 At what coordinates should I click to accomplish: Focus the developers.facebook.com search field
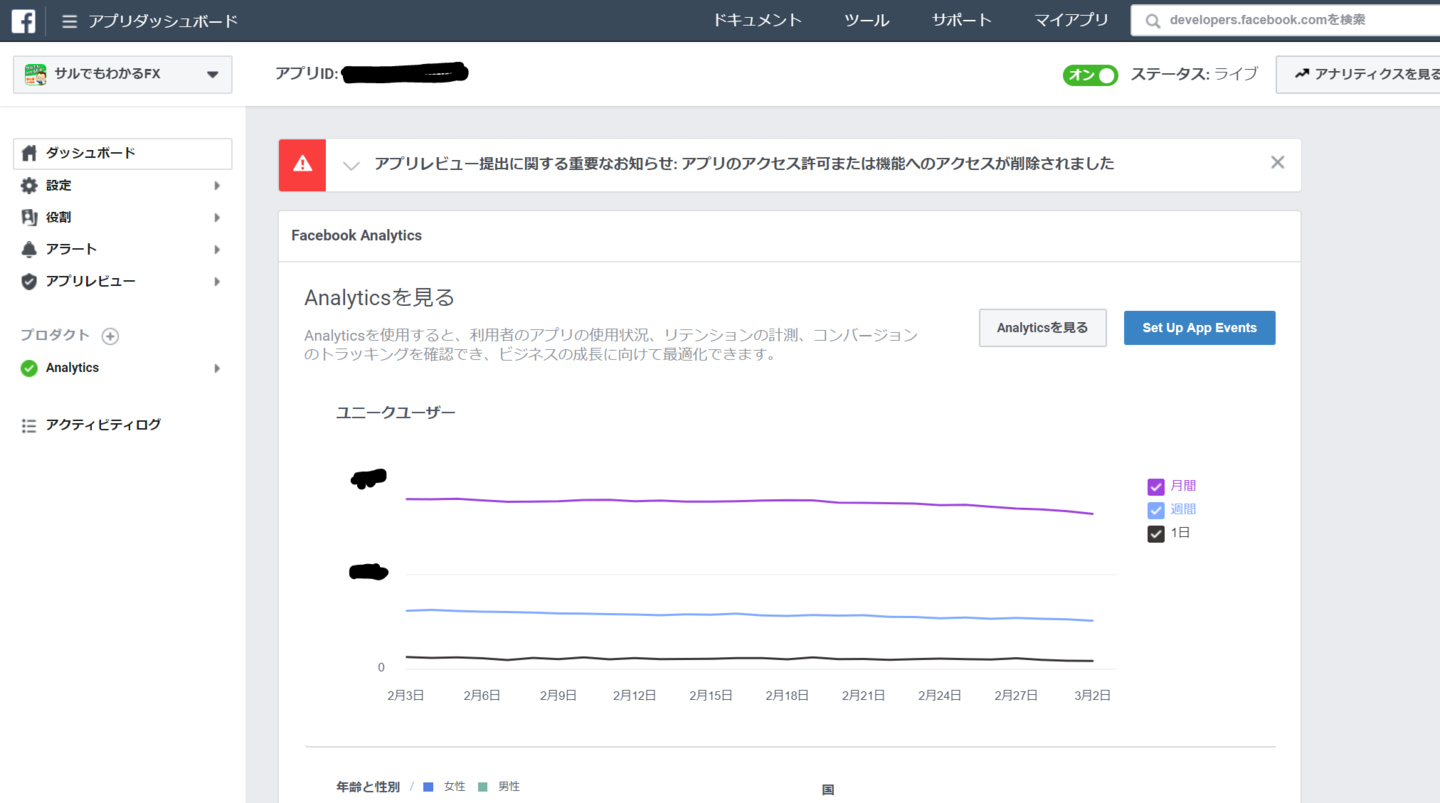click(x=1286, y=20)
